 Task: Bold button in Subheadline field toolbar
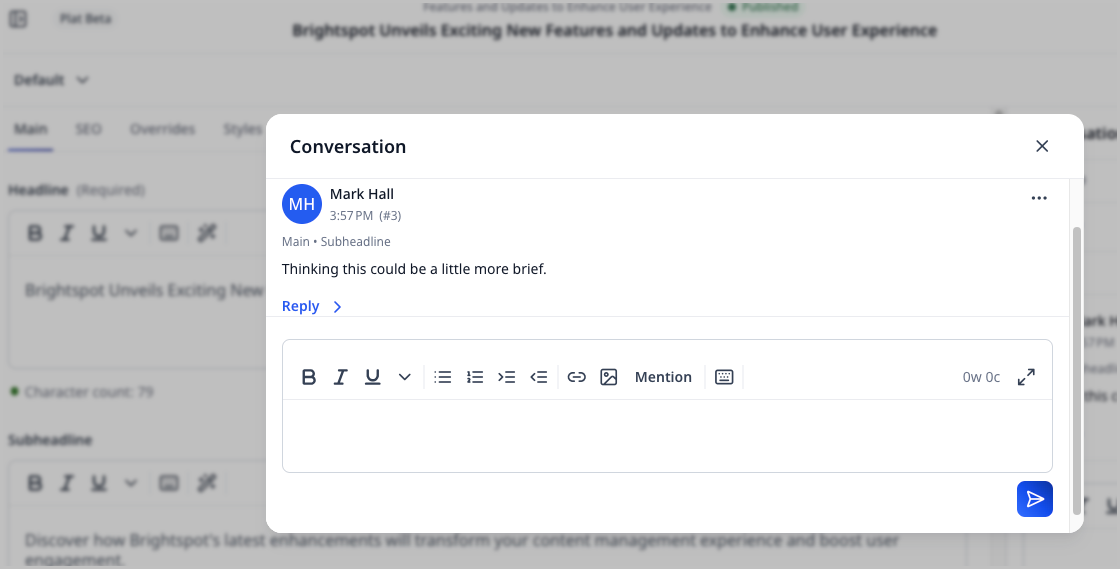tap(34, 483)
